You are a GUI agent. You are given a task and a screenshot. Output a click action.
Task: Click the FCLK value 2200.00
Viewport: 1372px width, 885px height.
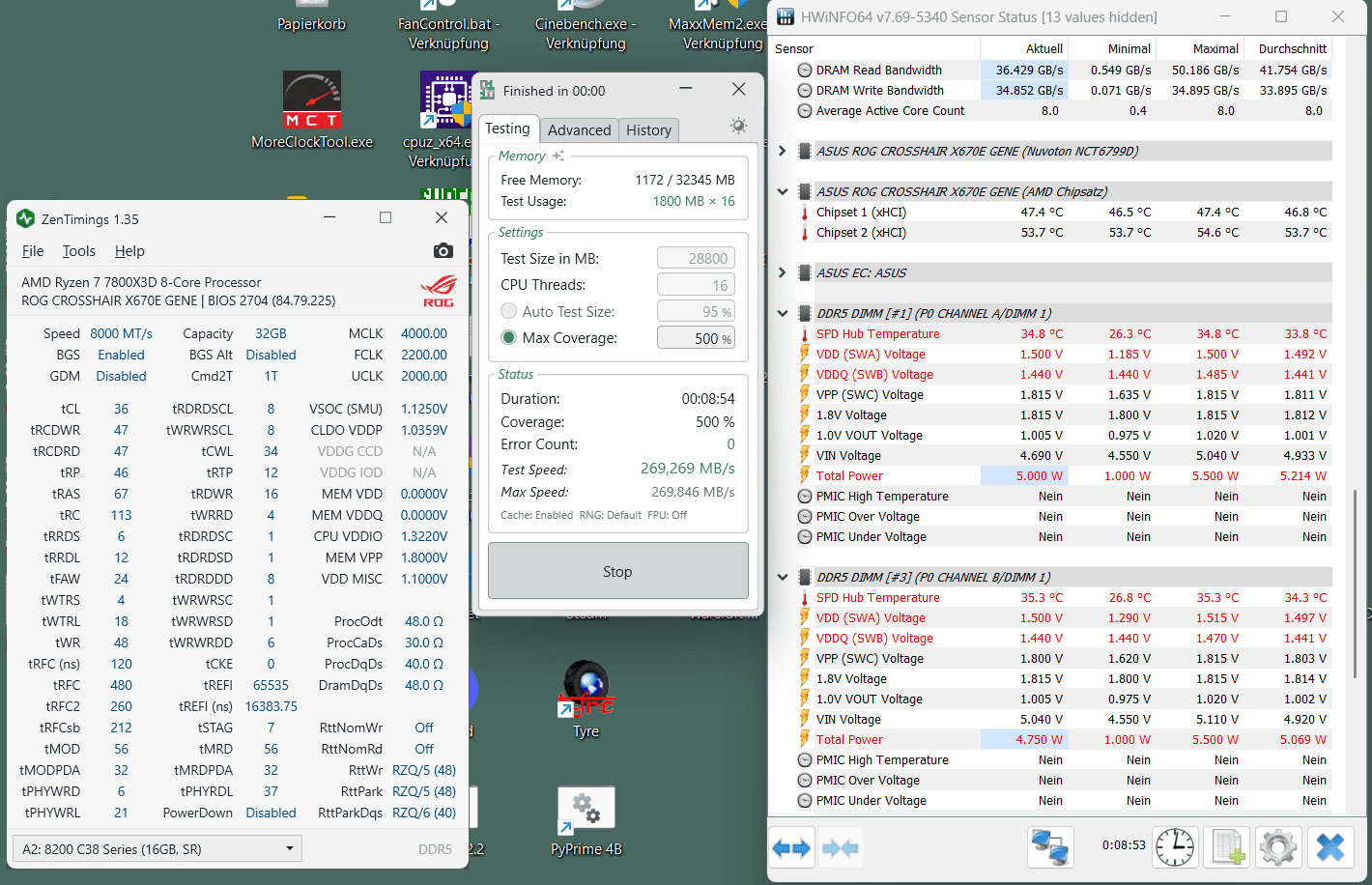click(424, 355)
